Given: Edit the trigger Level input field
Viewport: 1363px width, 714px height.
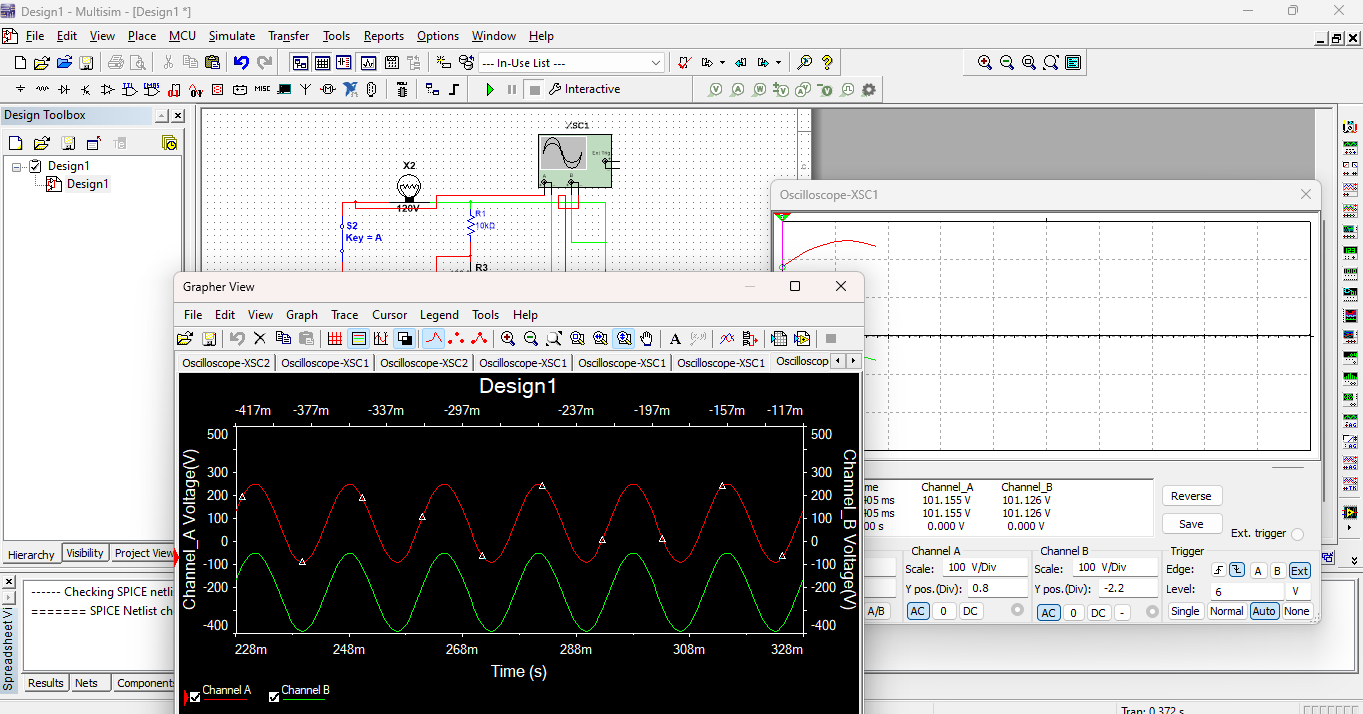Looking at the screenshot, I should (1252, 590).
